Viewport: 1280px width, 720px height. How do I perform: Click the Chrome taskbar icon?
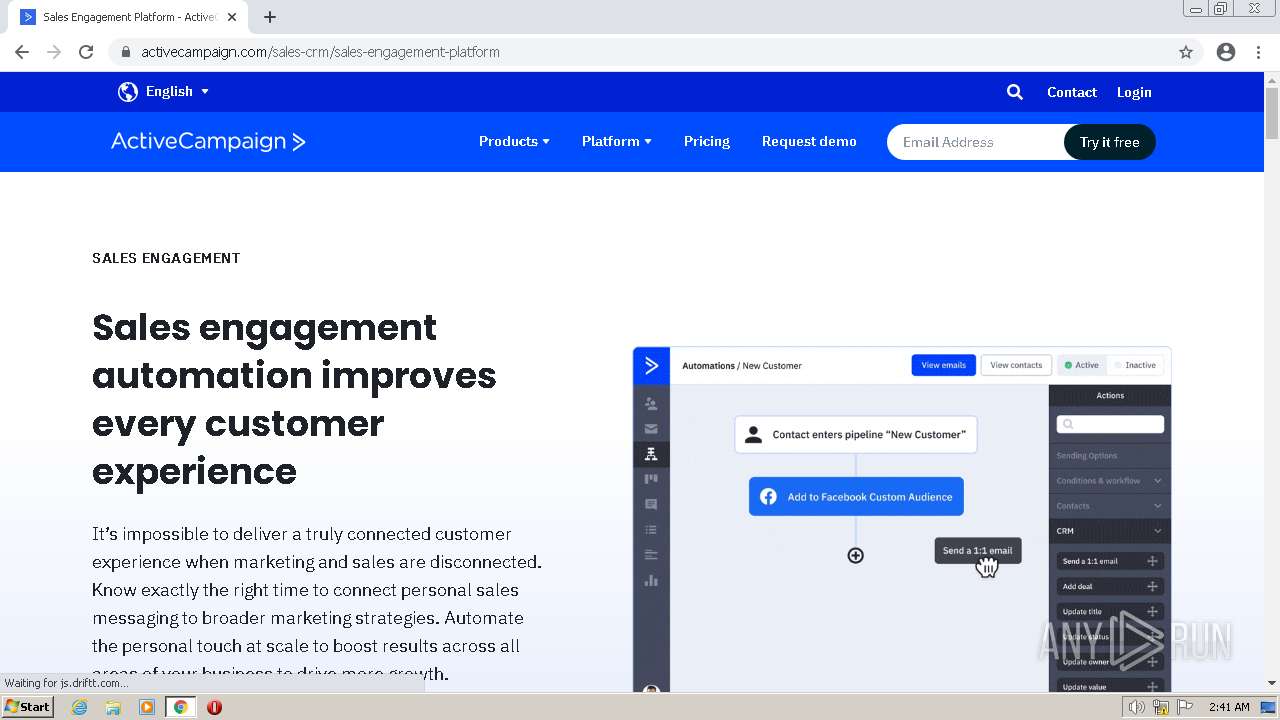pos(180,707)
